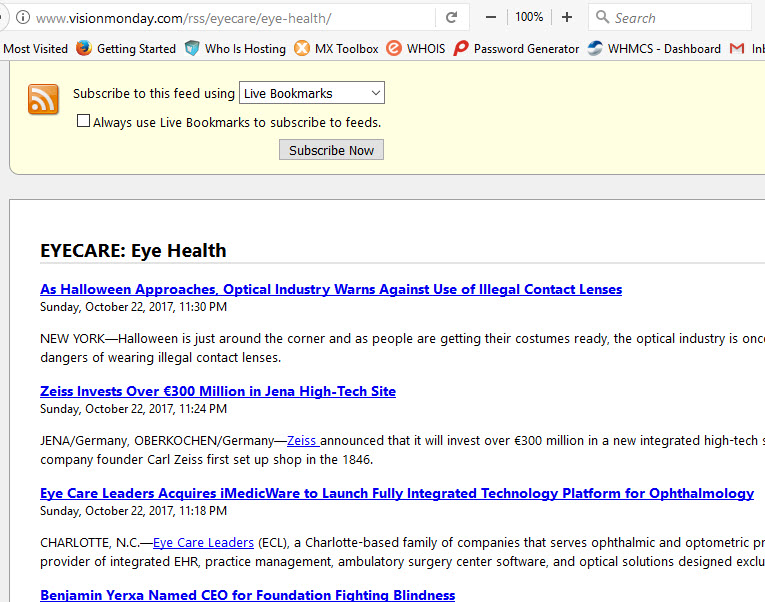Zoom in with the plus icon

(566, 18)
